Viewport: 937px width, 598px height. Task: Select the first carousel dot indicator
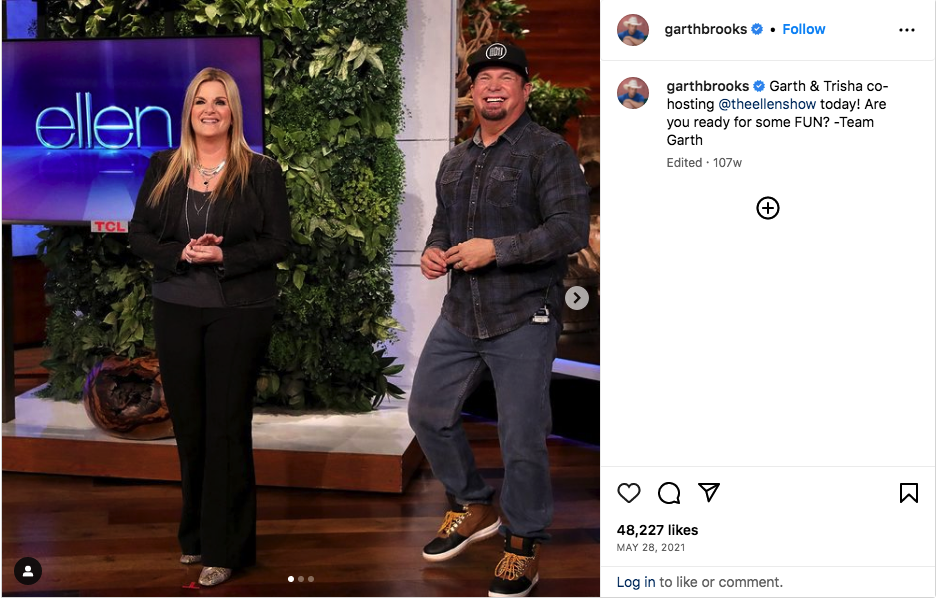point(291,579)
